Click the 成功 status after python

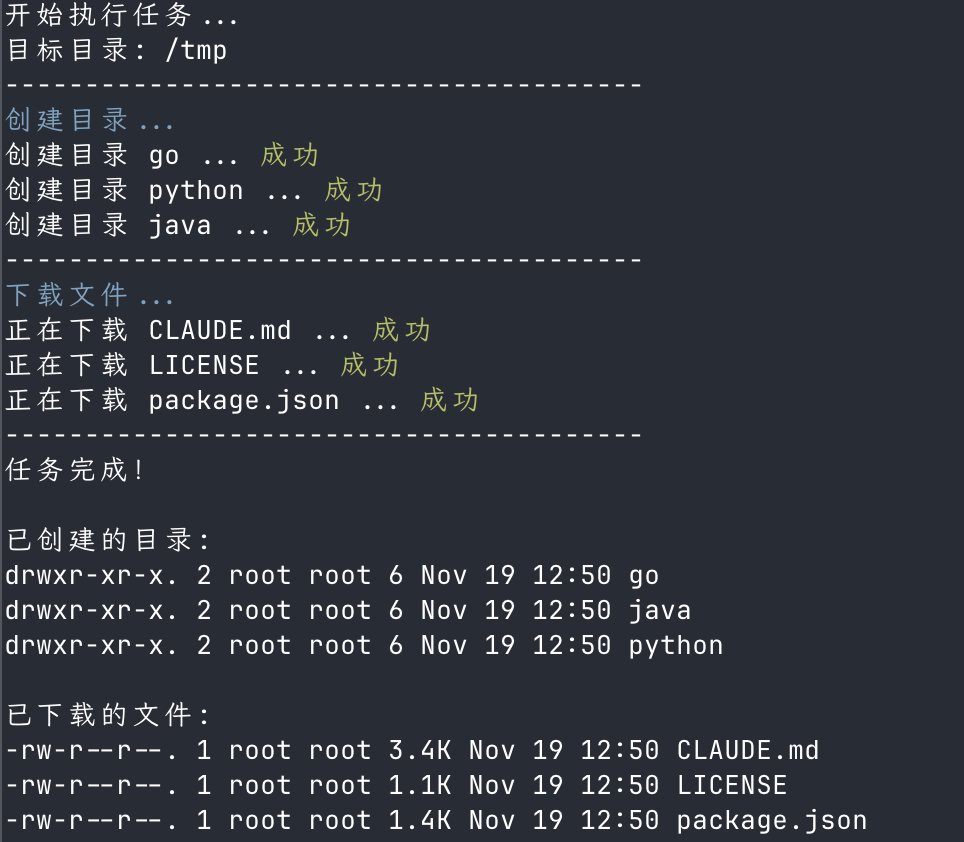coord(354,191)
